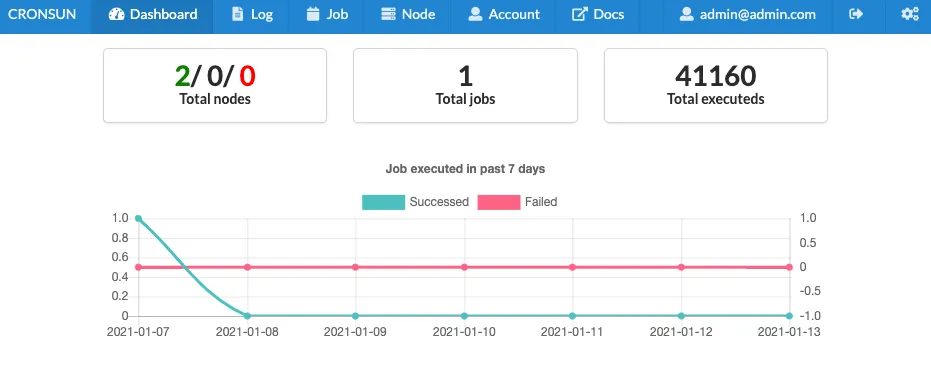Click the Successed point at 2021-01-08
This screenshot has width=931, height=380.
(247, 316)
